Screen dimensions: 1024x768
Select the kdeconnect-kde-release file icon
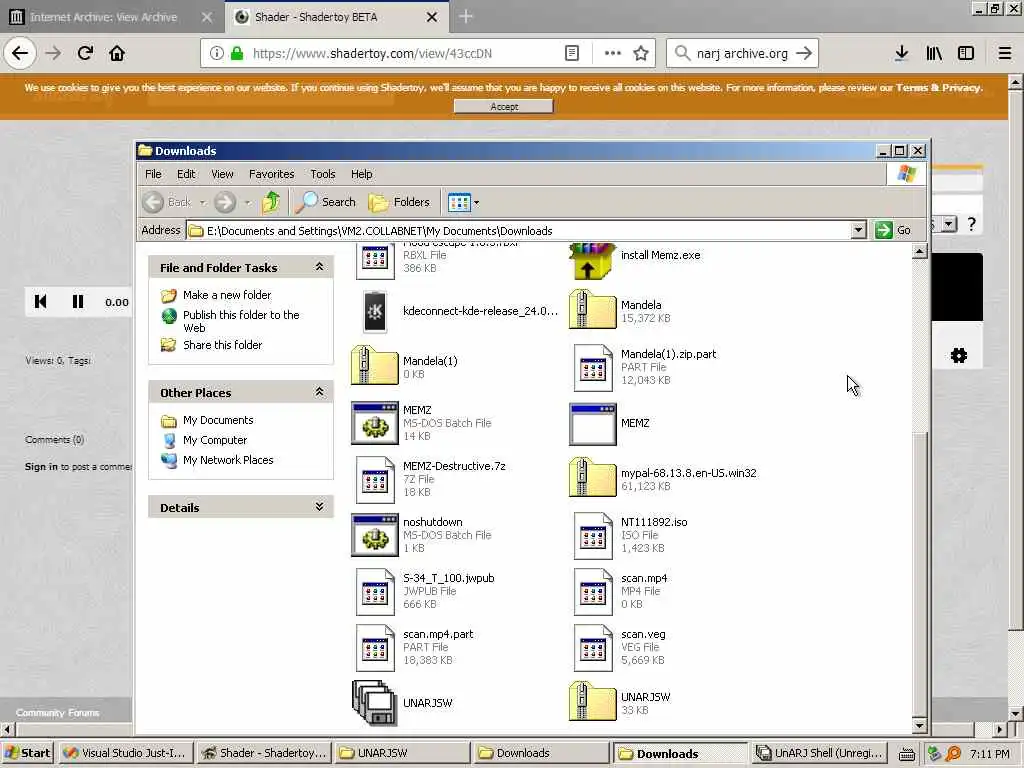pyautogui.click(x=375, y=312)
